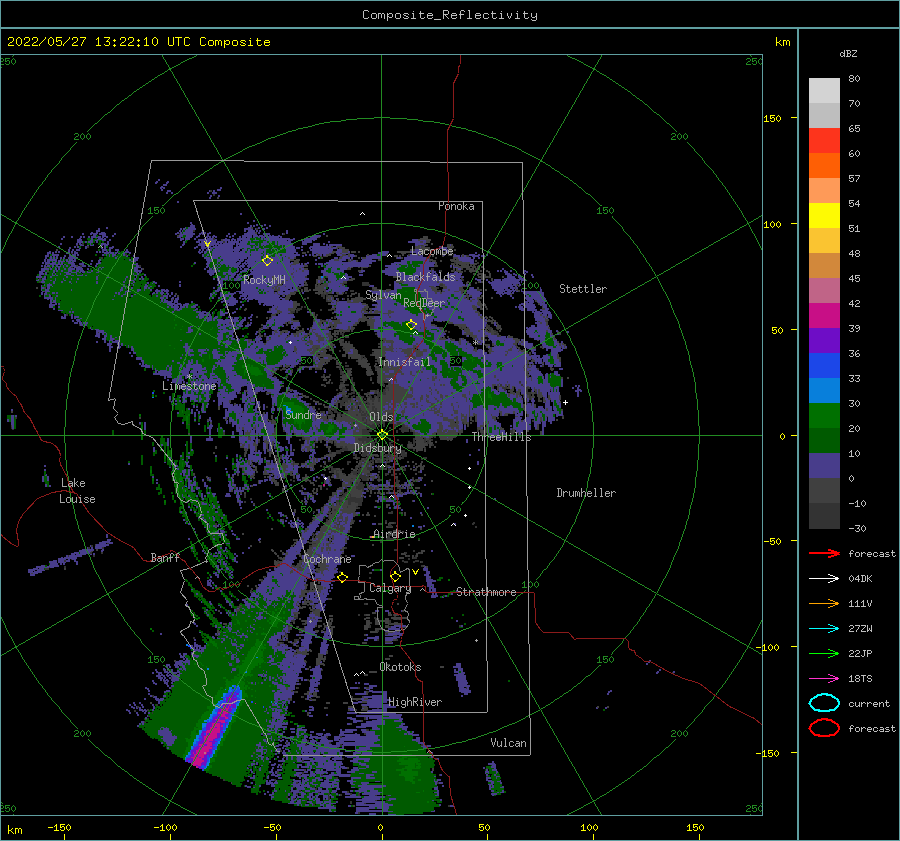
Task: Click the Calgary city label
Action: [390, 588]
